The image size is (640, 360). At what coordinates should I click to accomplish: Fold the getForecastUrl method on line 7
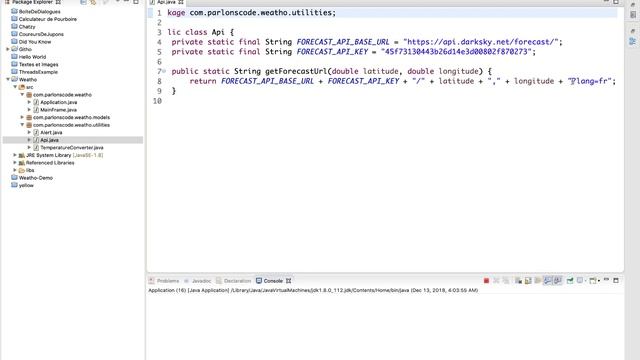pyautogui.click(x=164, y=71)
